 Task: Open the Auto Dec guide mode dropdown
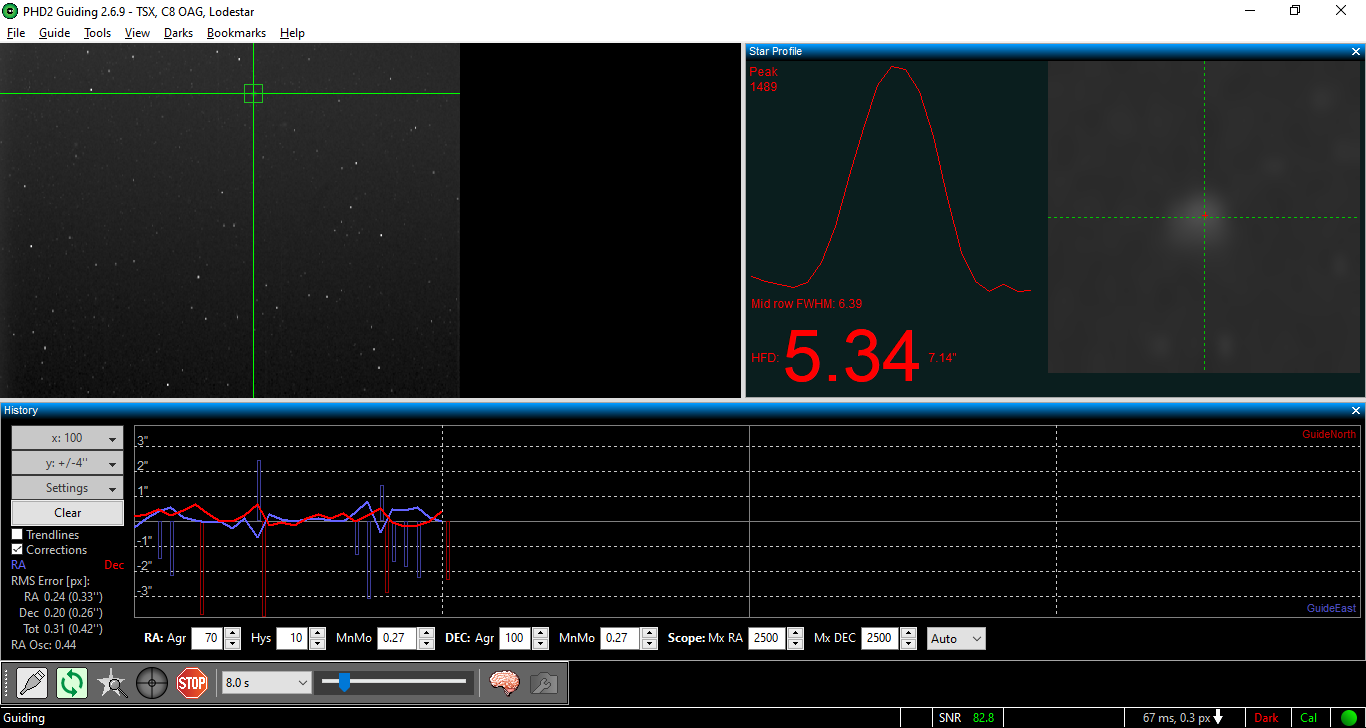956,638
